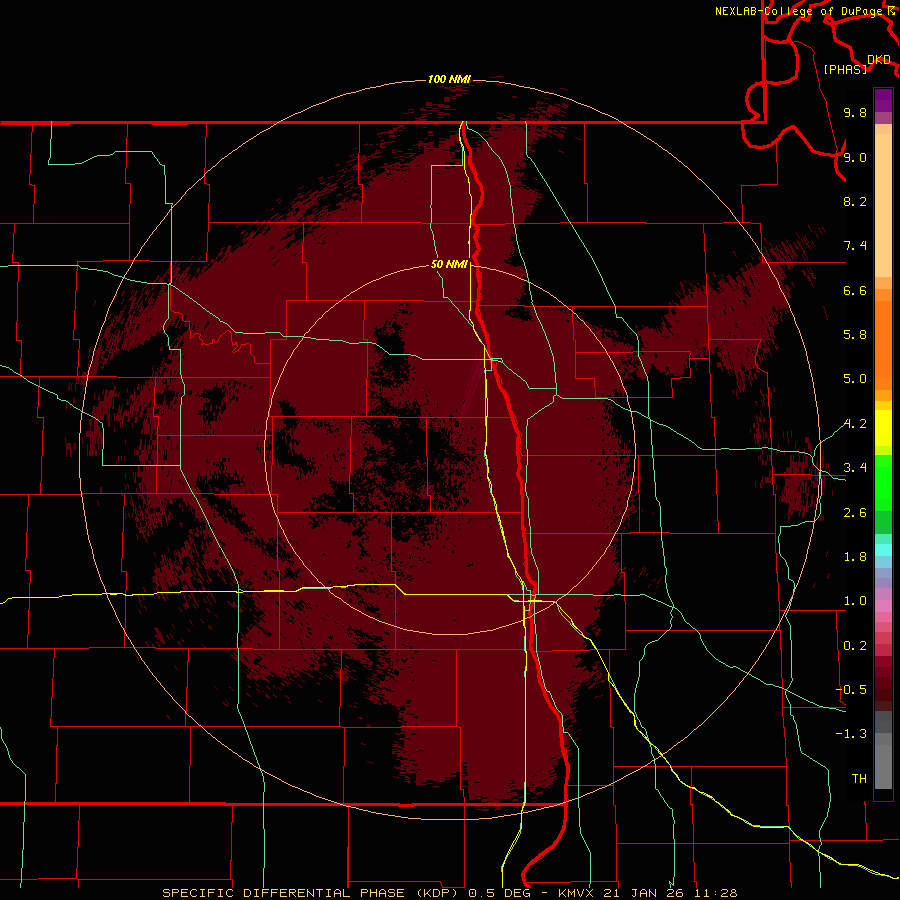The width and height of the screenshot is (900, 900).
Task: Select the 1.0 value on the color scale
Action: tap(855, 601)
